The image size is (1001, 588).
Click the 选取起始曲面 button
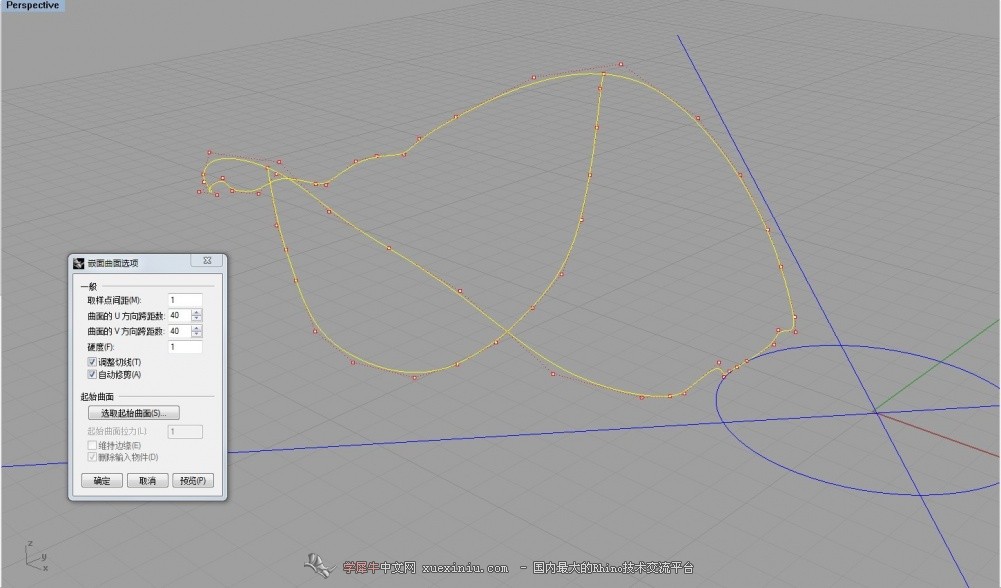133,413
